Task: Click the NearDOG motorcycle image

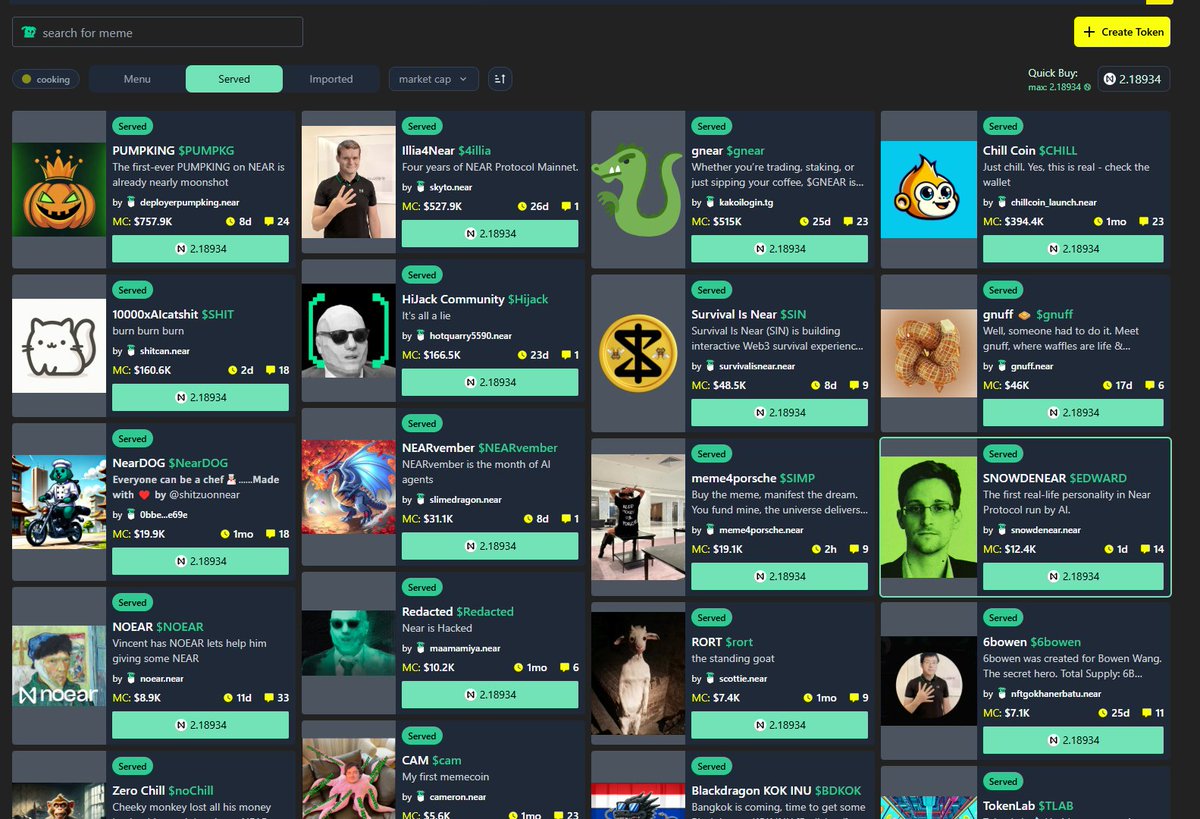Action: click(59, 501)
